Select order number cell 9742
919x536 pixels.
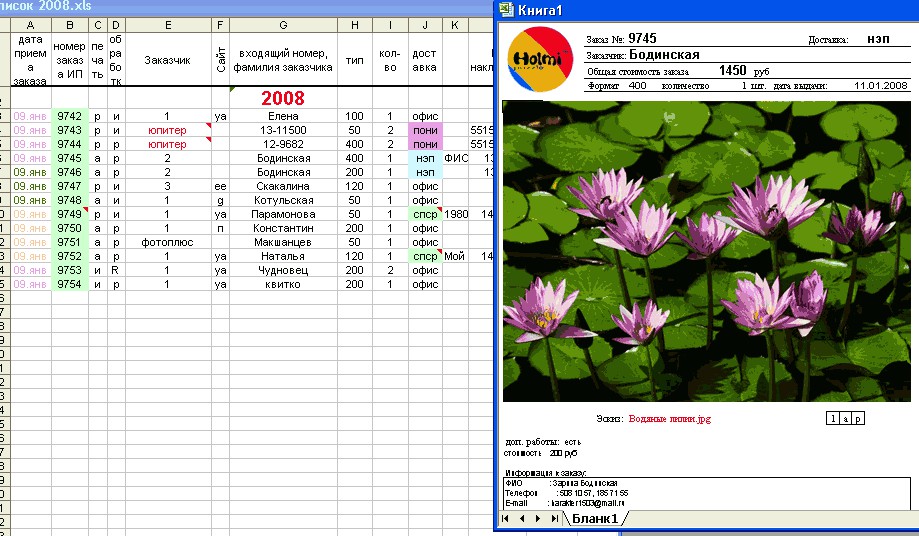tap(70, 116)
